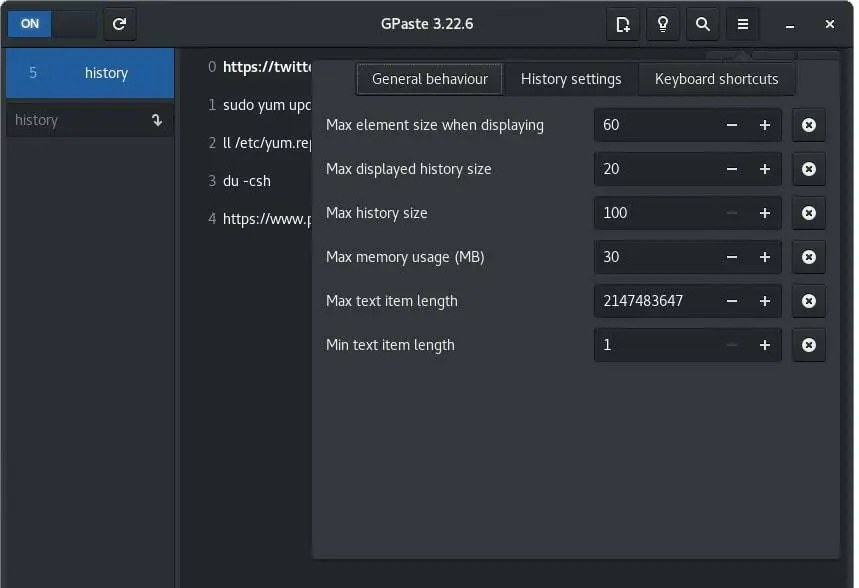Select the history entry in sidebar
Viewport: 859px width, 588px height.
[x=90, y=73]
